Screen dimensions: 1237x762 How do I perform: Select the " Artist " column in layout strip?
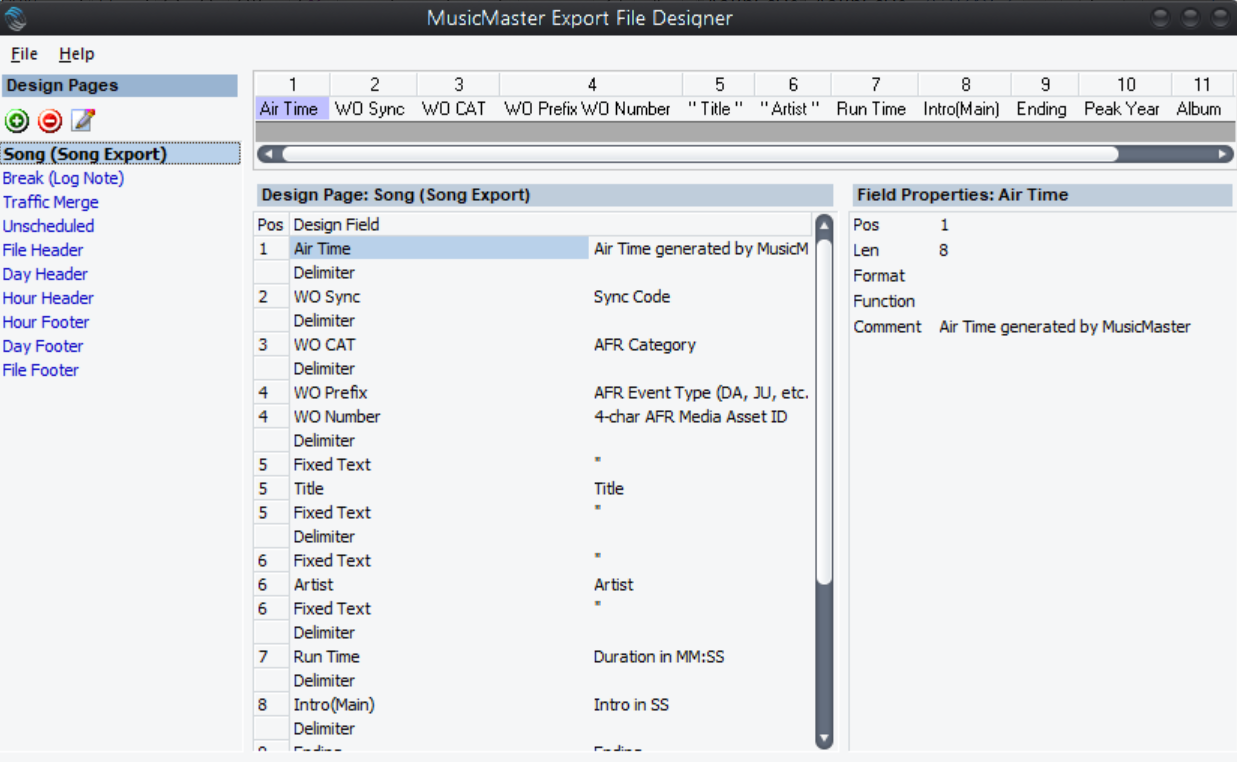coord(792,109)
